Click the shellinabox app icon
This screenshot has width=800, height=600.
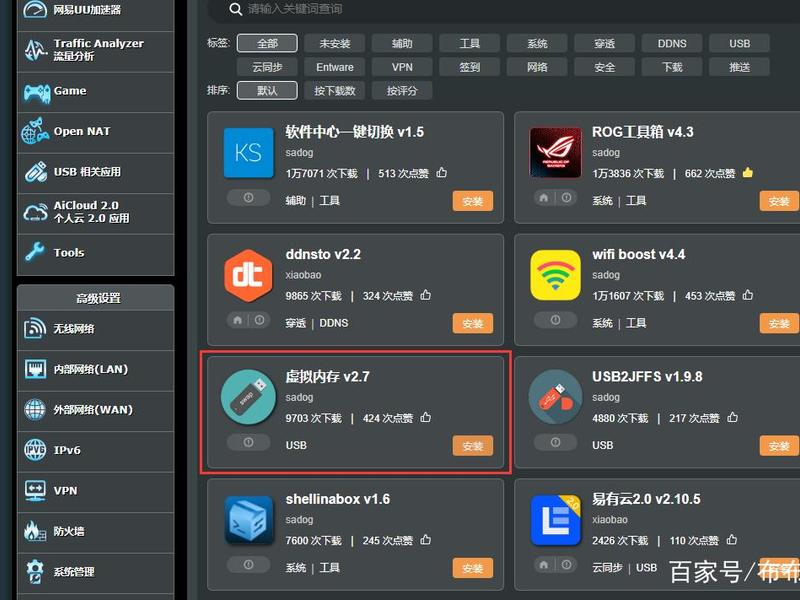(248, 520)
